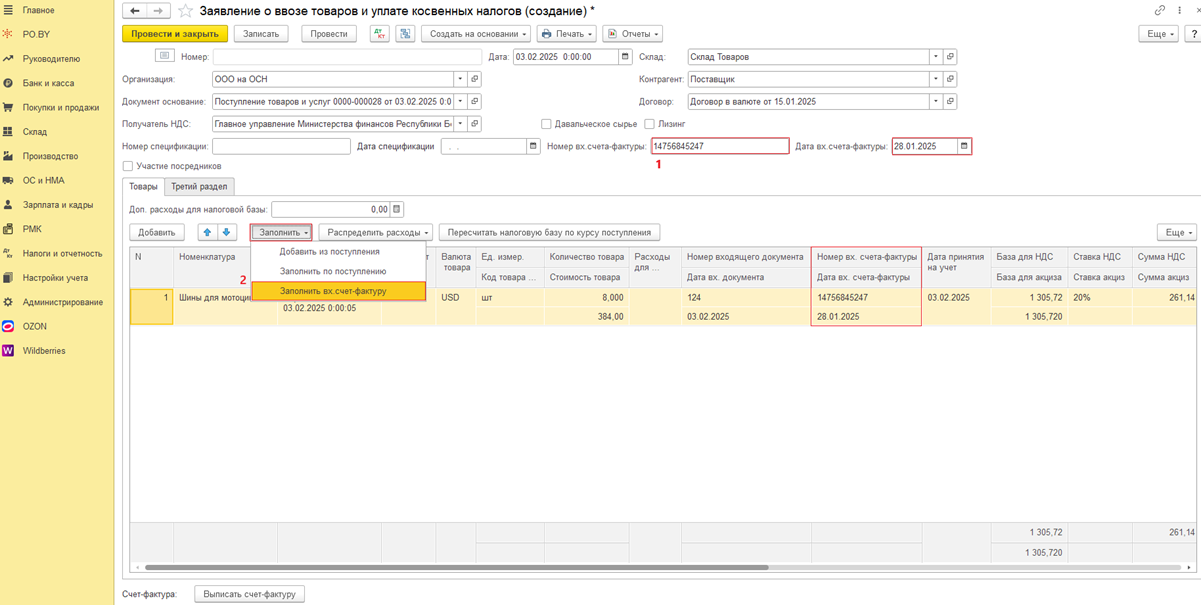
Task: Open the document structure icon next to Дт/Кт
Action: pos(405,34)
